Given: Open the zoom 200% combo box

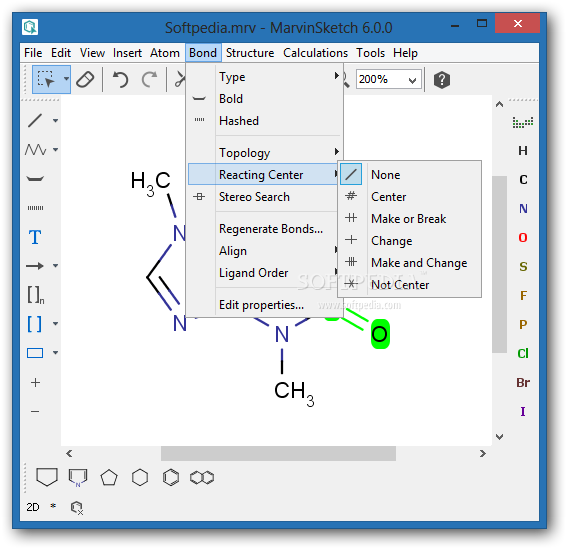Looking at the screenshot, I should pyautogui.click(x=389, y=79).
